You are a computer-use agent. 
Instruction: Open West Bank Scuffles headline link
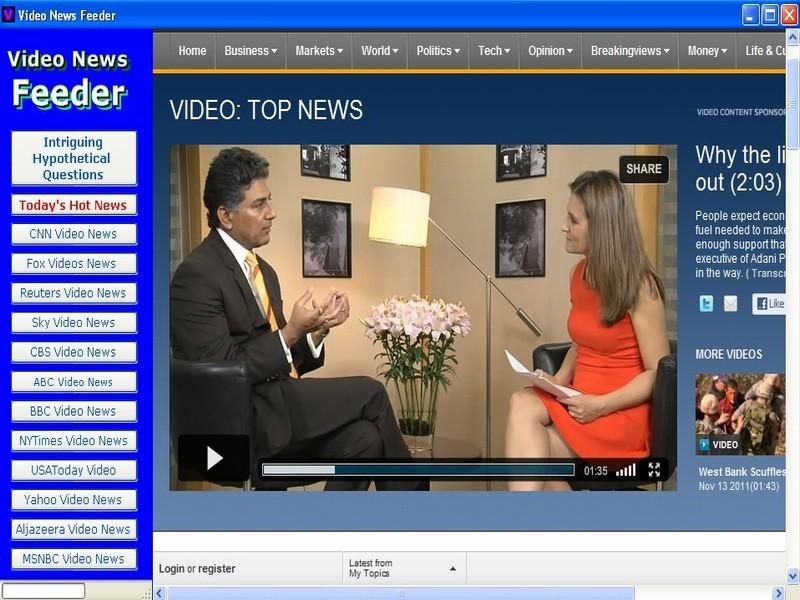(742, 472)
